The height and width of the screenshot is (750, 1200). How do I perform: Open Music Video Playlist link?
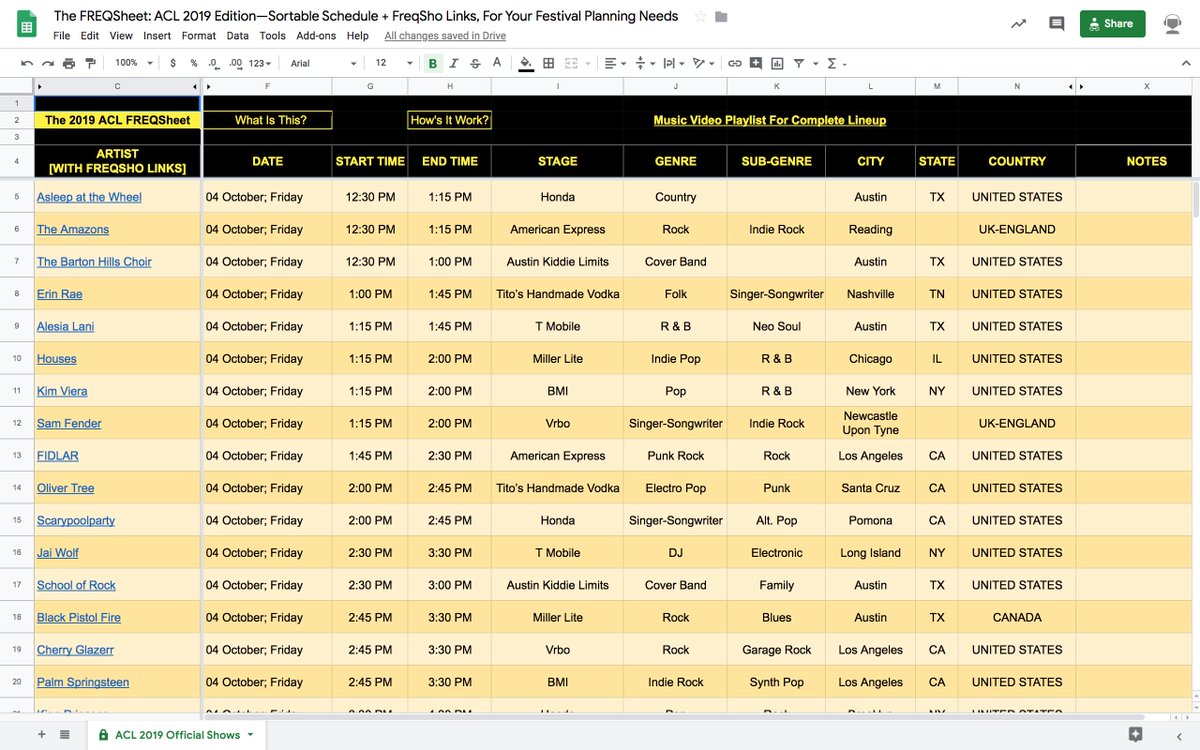point(770,120)
